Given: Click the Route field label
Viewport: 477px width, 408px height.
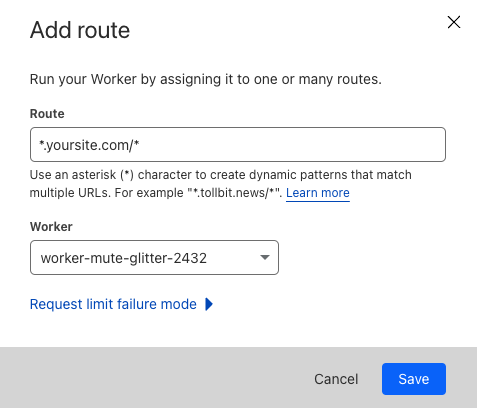Looking at the screenshot, I should 47,114.
